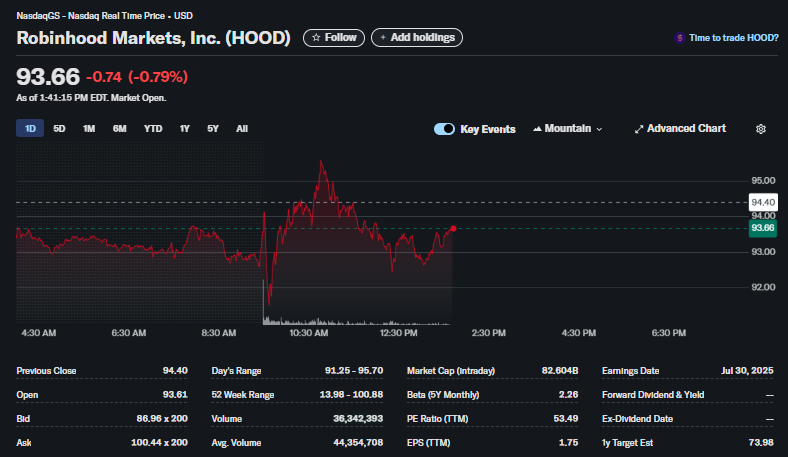Click the EPS (TTM) label
The height and width of the screenshot is (457, 788).
(x=428, y=443)
